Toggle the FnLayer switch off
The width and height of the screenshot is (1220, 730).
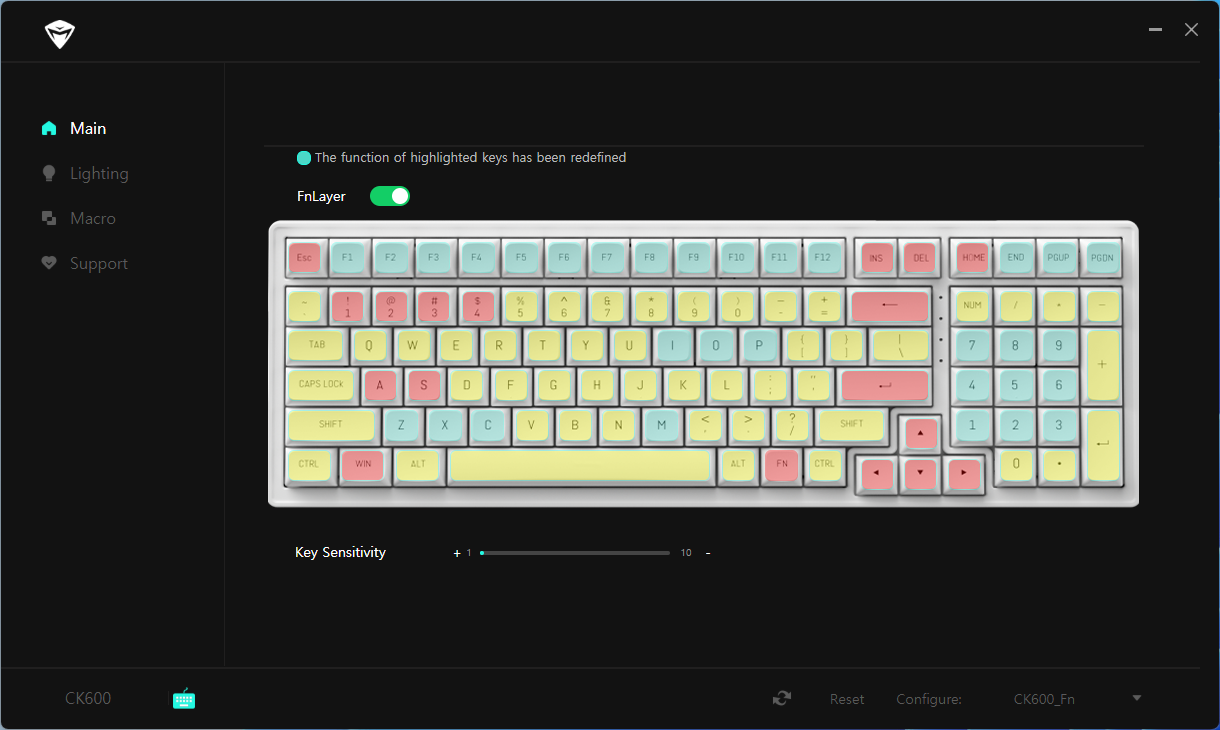click(390, 196)
